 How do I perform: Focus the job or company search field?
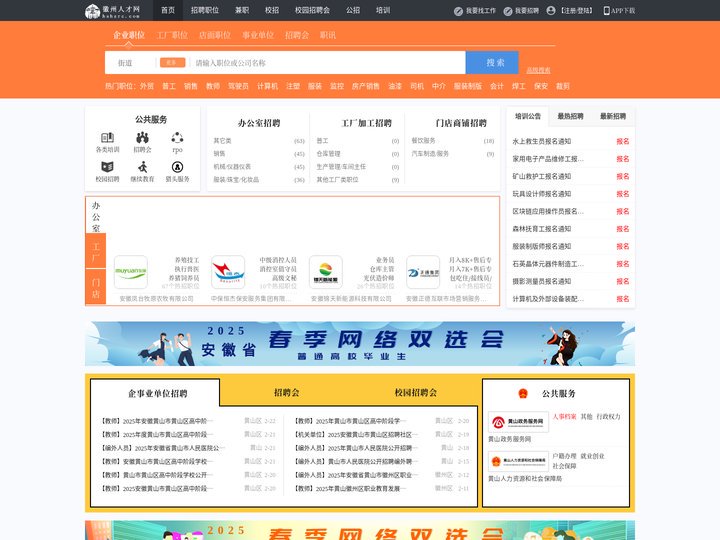328,63
